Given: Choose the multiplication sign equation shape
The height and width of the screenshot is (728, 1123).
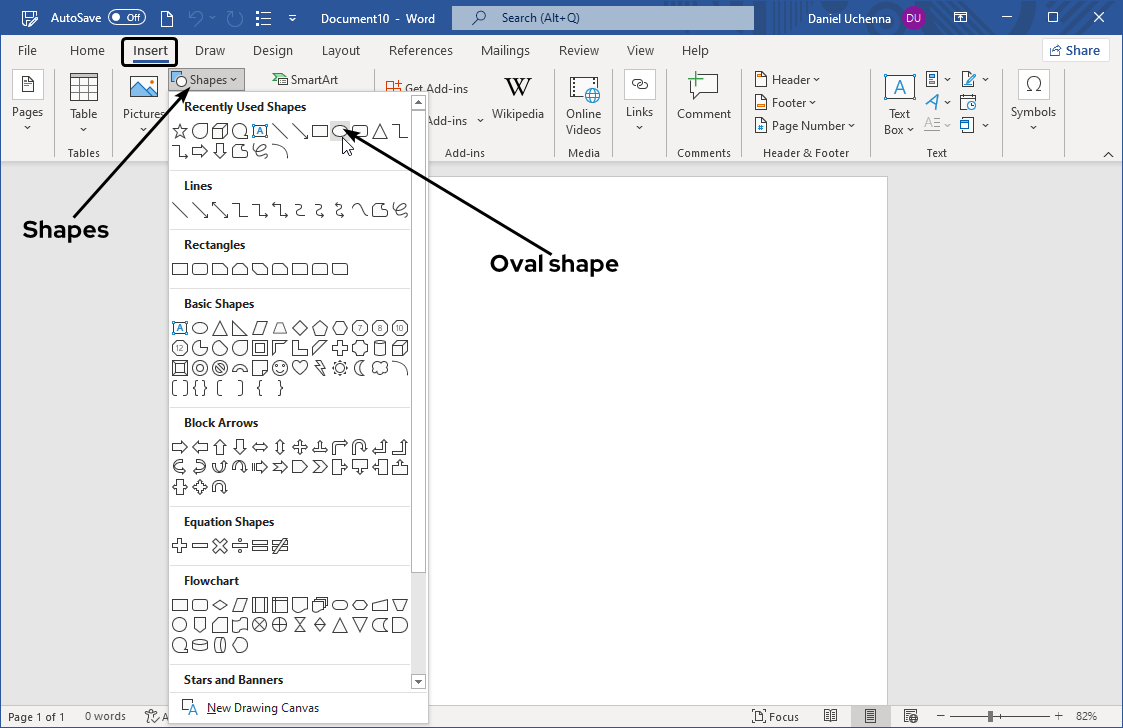Looking at the screenshot, I should point(220,546).
